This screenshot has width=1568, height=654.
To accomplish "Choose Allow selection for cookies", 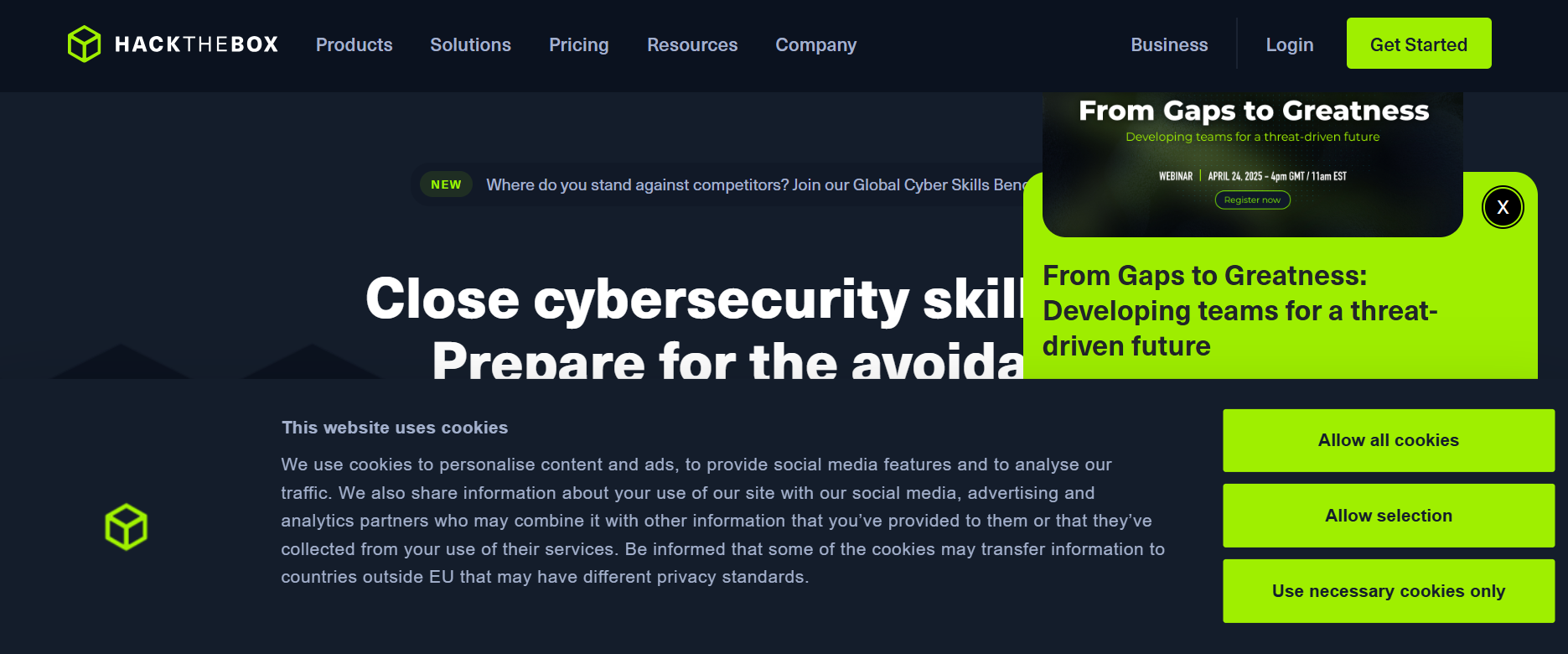I will tap(1388, 516).
